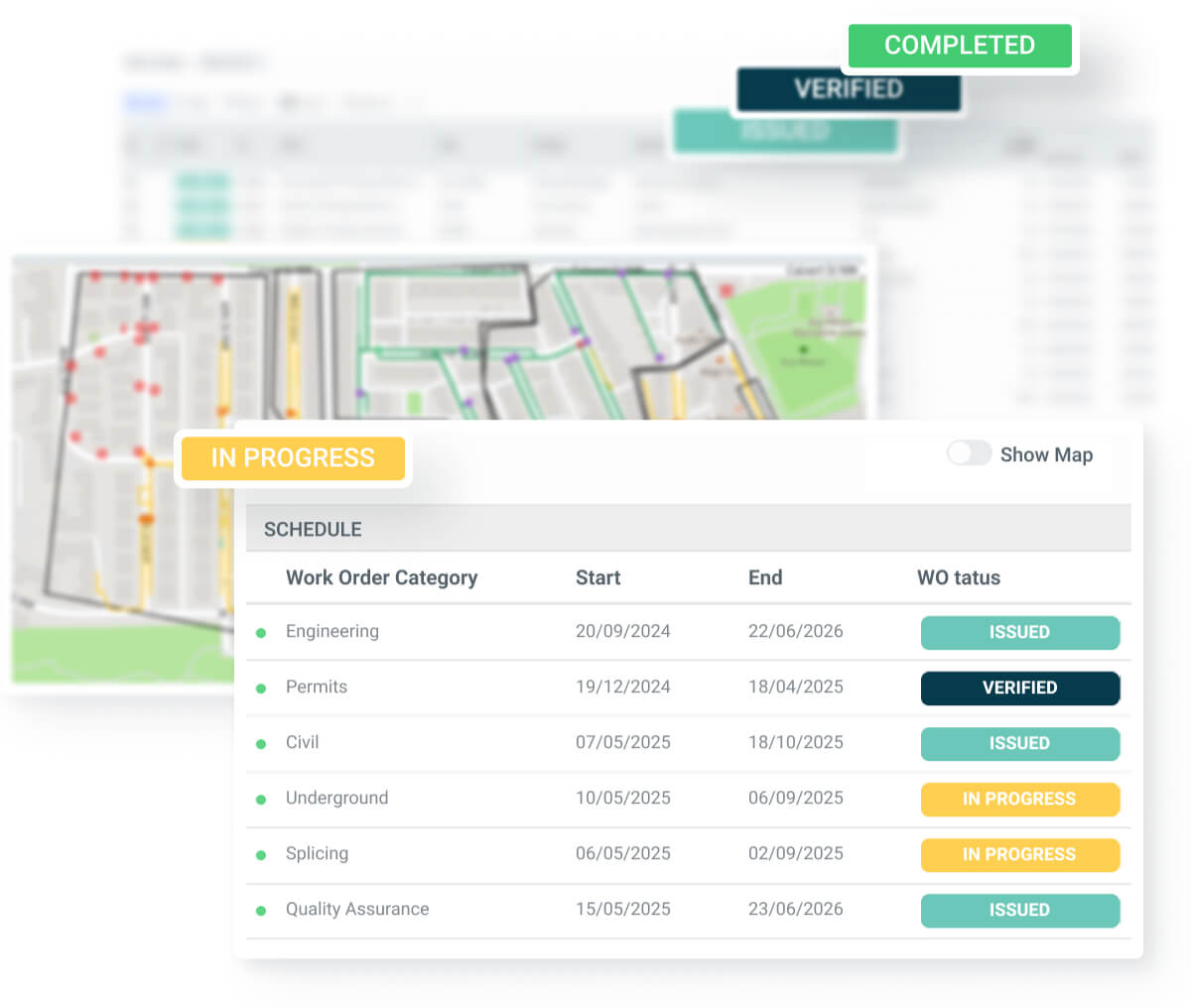The image size is (1191, 1008).
Task: Click the VERIFIED badge in the Permits row
Action: [1020, 688]
